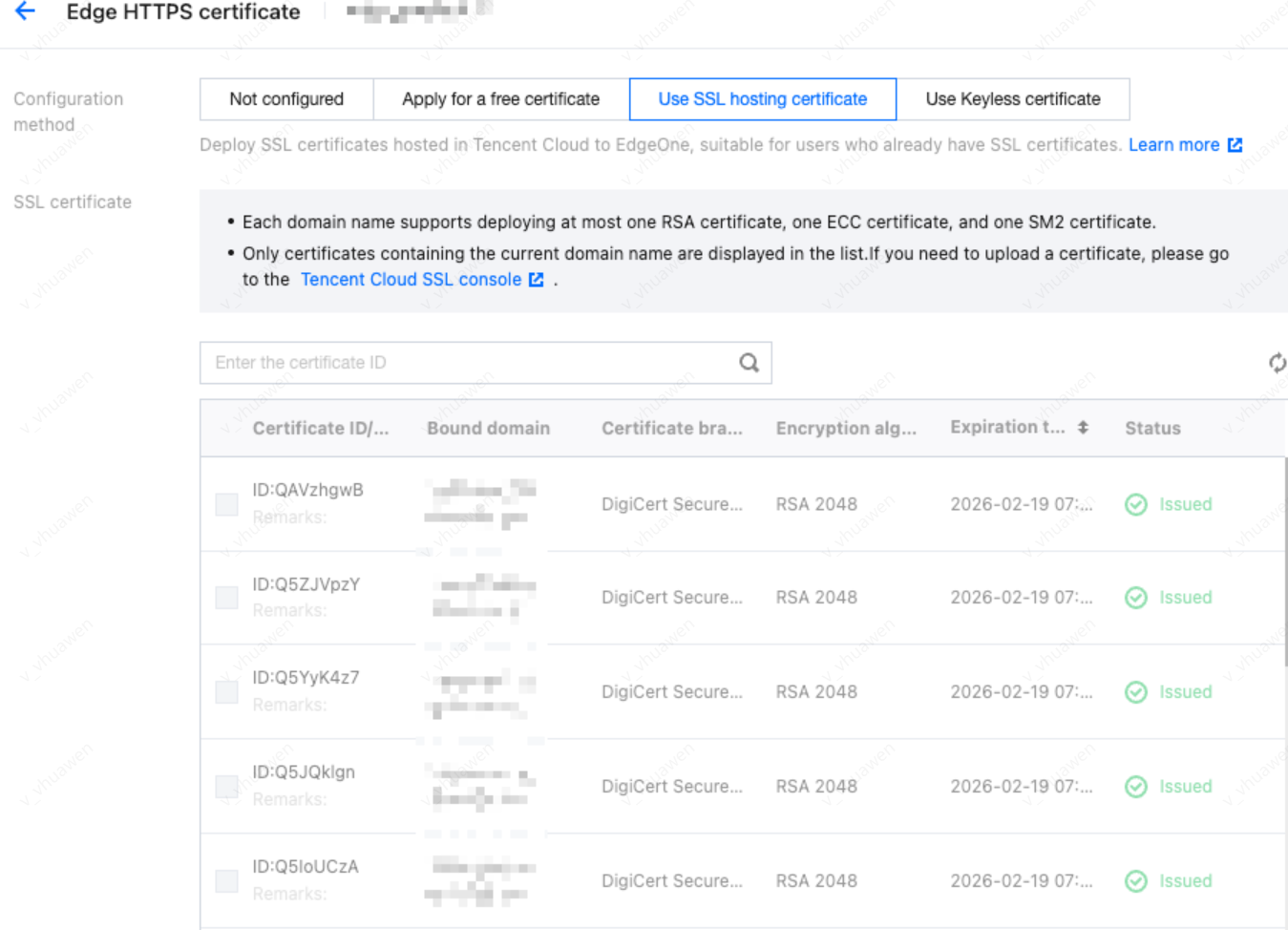
Task: Choose the Not configured option
Action: (x=286, y=99)
